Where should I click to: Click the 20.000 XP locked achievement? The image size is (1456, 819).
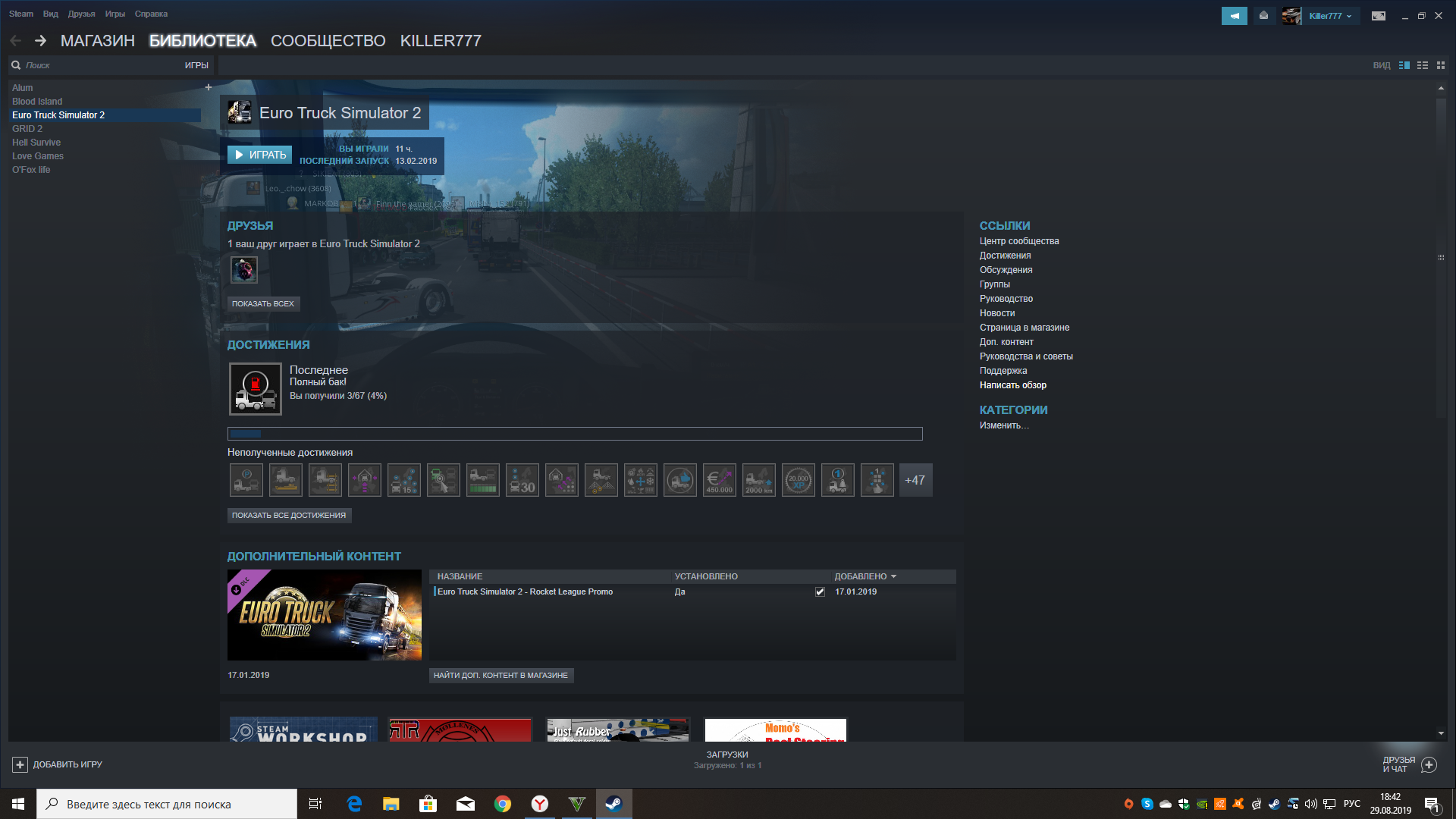pos(799,480)
